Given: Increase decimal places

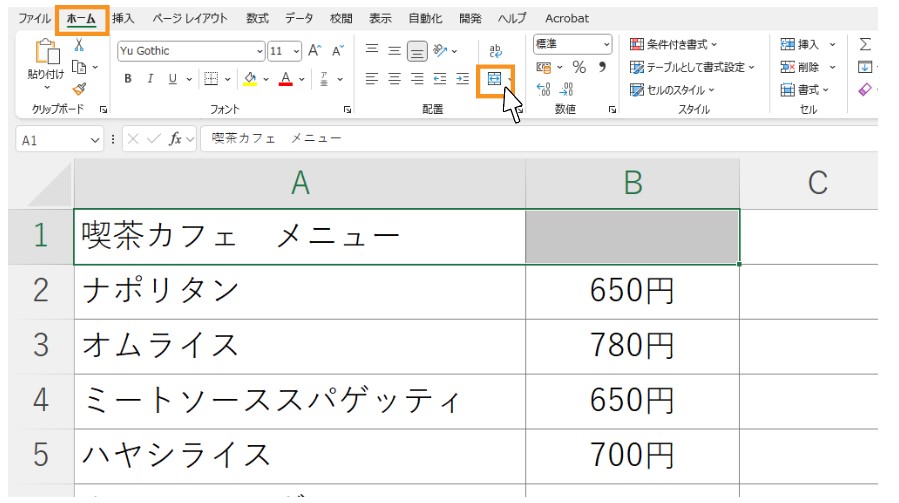Looking at the screenshot, I should [543, 89].
